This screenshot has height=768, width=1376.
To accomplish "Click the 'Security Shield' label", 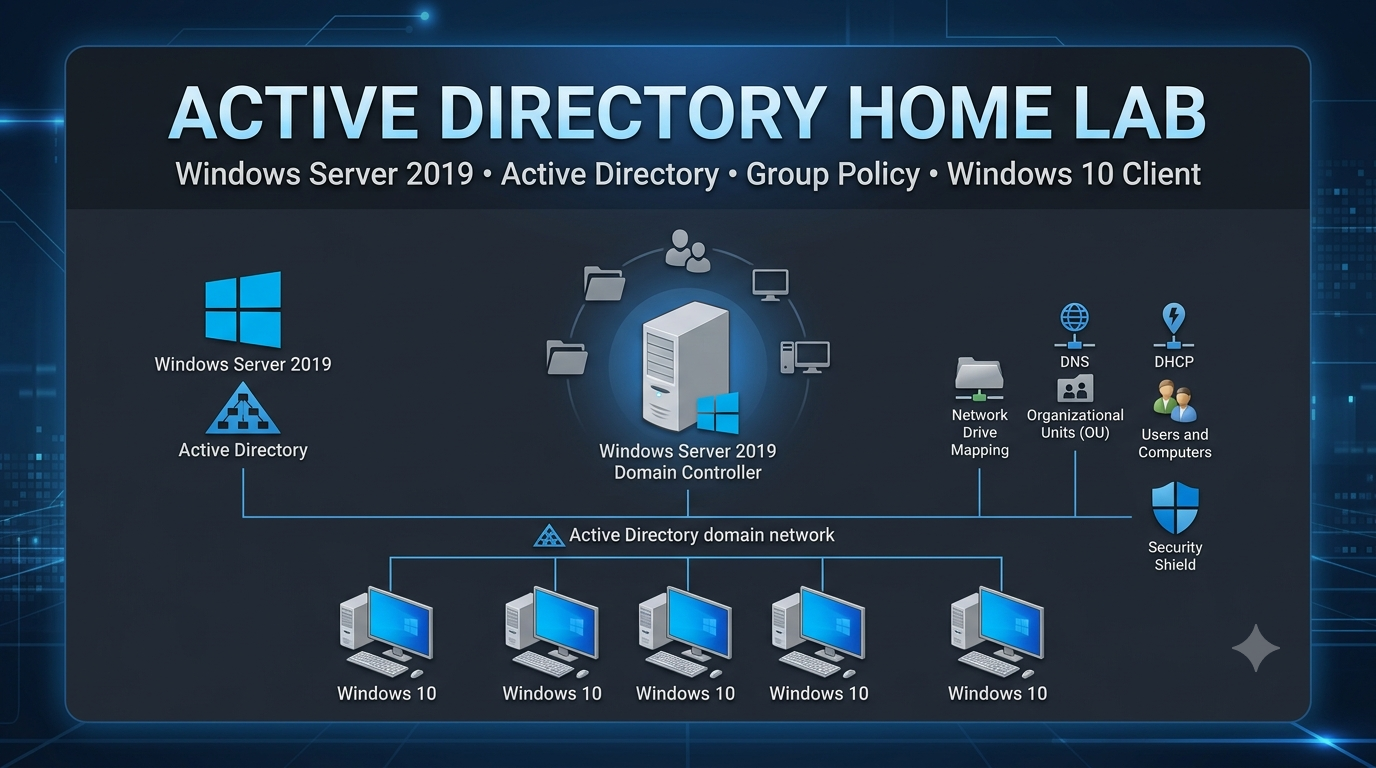I will 1175,556.
